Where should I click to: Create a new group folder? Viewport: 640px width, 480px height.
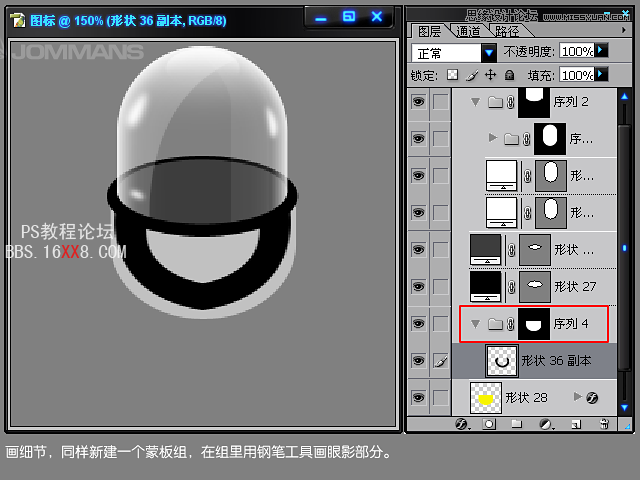[x=517, y=424]
